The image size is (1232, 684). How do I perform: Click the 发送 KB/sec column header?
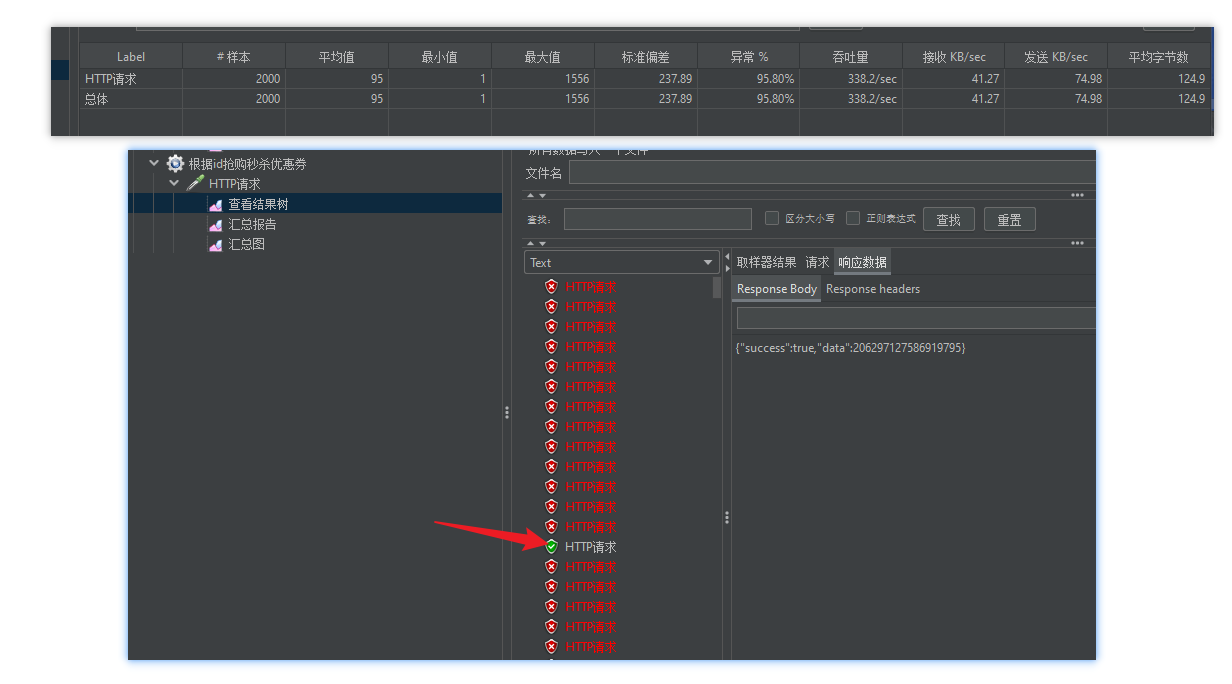(x=1057, y=57)
